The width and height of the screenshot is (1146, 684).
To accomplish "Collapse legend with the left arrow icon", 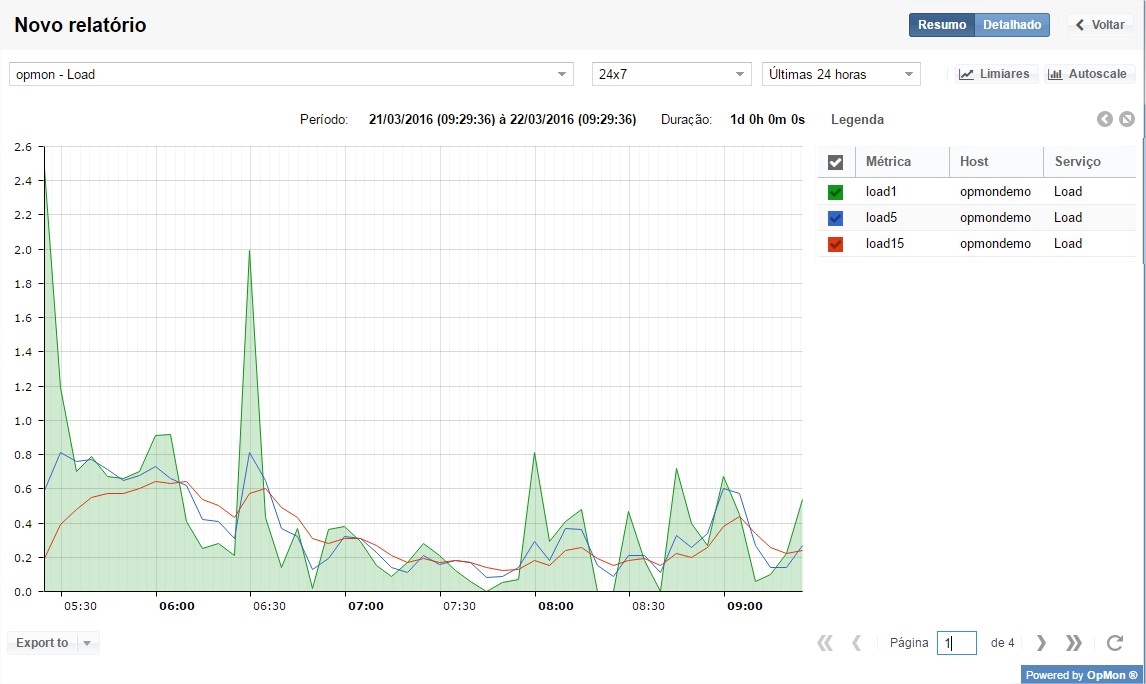I will pos(1105,119).
